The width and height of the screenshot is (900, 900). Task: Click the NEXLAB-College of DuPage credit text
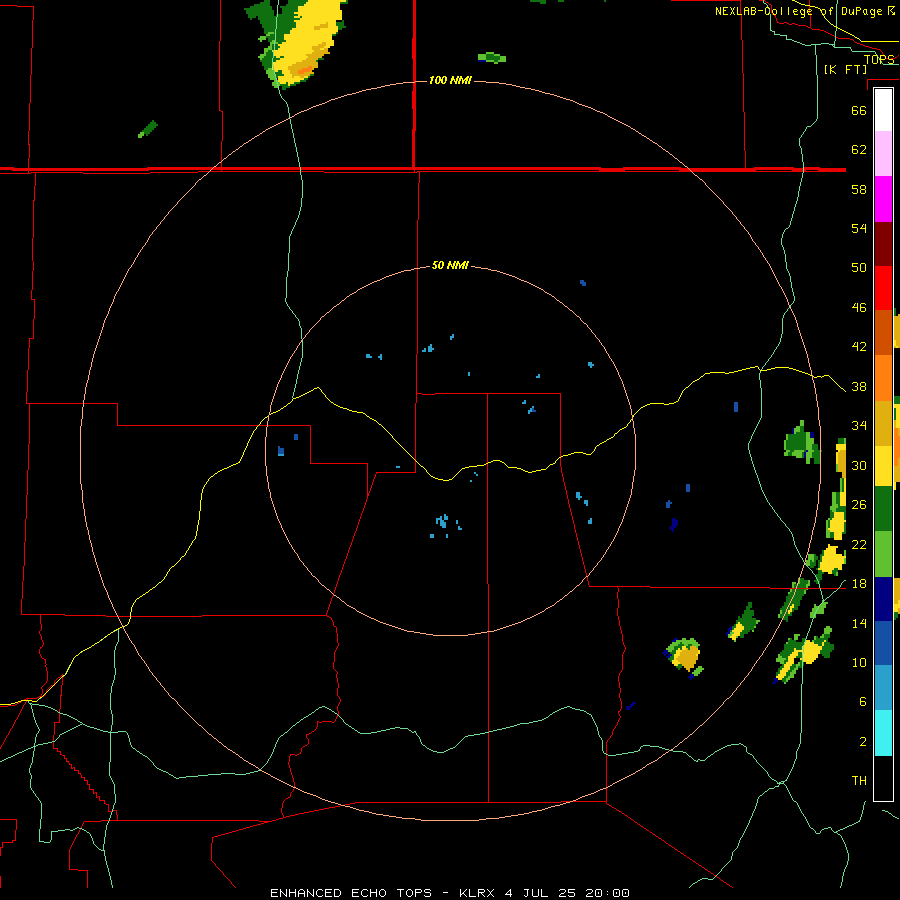tap(804, 11)
